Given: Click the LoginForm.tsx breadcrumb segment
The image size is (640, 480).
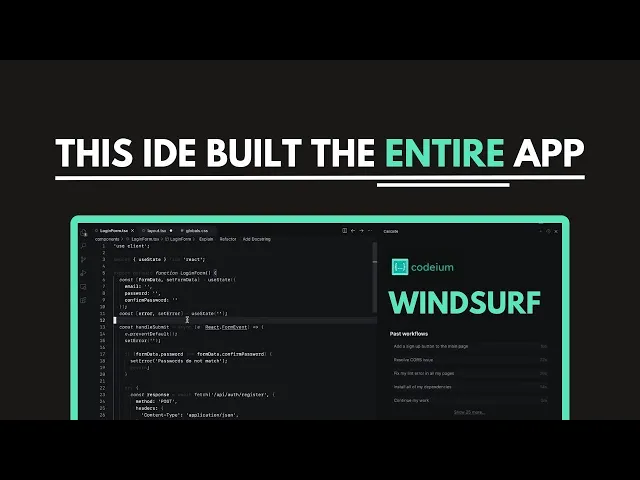Looking at the screenshot, I should [145, 239].
